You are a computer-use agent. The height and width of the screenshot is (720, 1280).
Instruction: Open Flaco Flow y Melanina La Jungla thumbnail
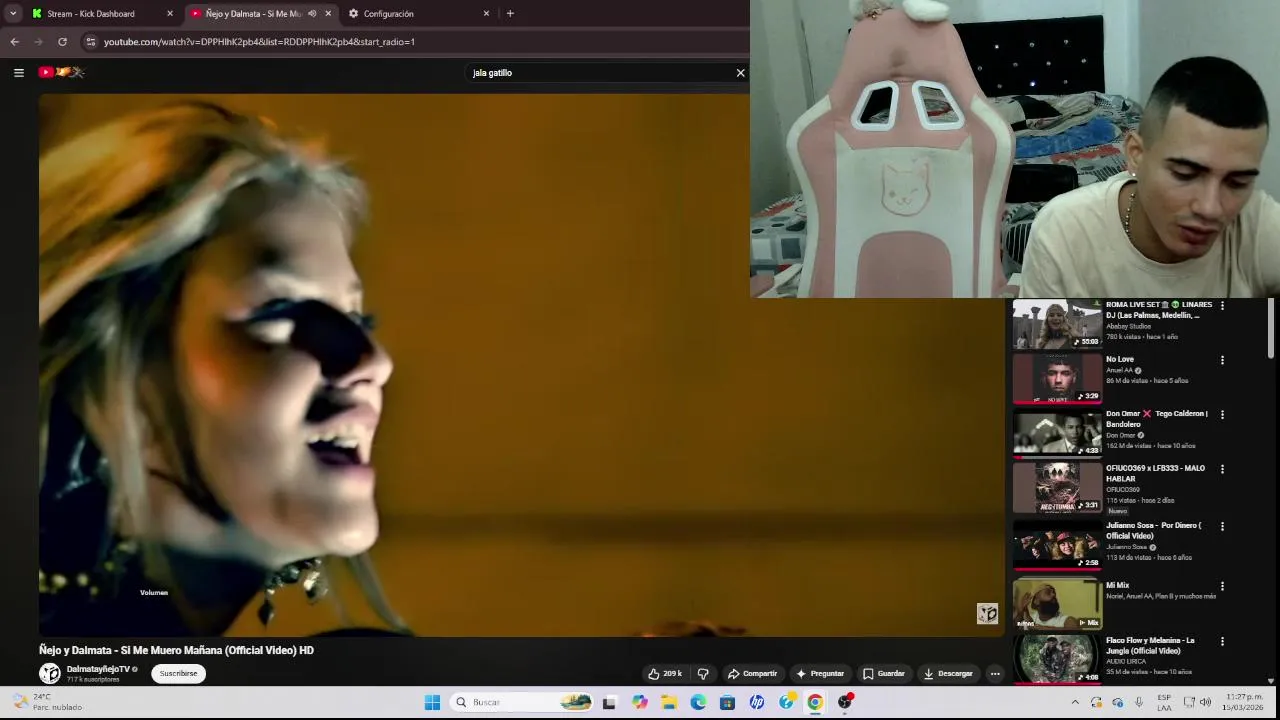(x=1057, y=659)
